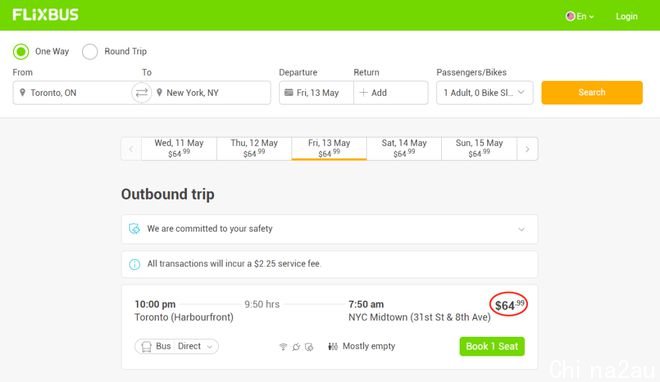Viewport: 660px width, 382px height.
Task: Swap origin and destination cities
Action: 141,93
